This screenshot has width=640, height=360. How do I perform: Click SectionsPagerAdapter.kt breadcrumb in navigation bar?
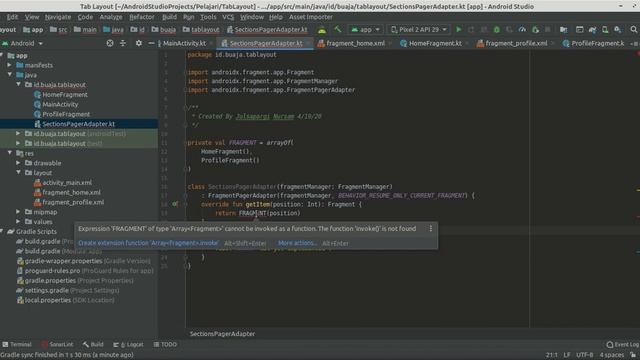(267, 29)
